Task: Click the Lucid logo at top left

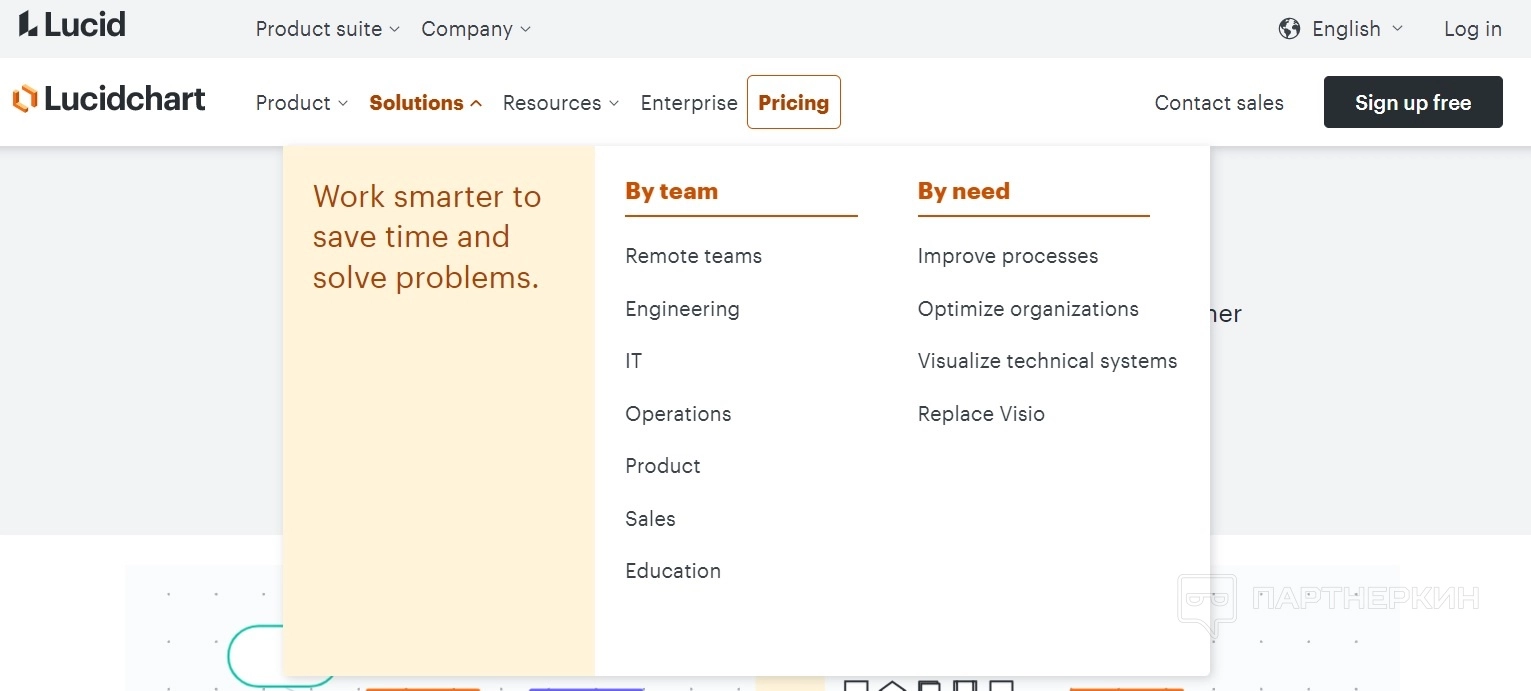Action: (72, 25)
